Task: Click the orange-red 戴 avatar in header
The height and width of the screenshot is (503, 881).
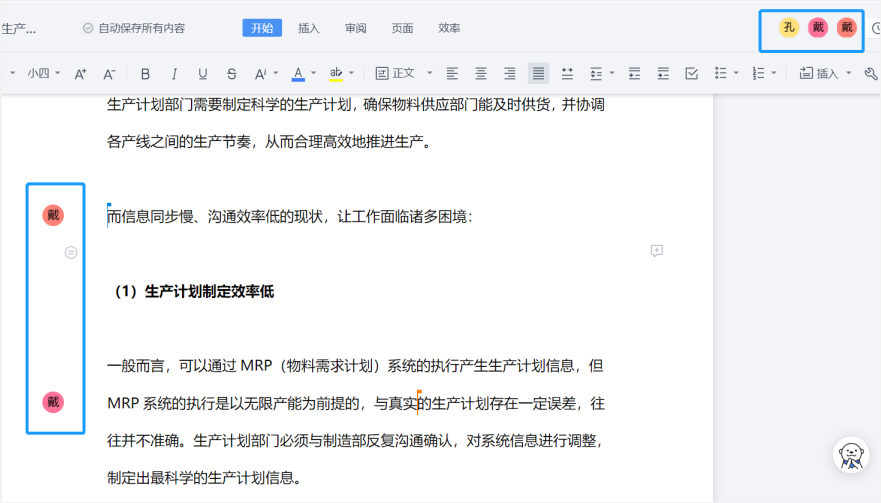Action: pos(847,28)
